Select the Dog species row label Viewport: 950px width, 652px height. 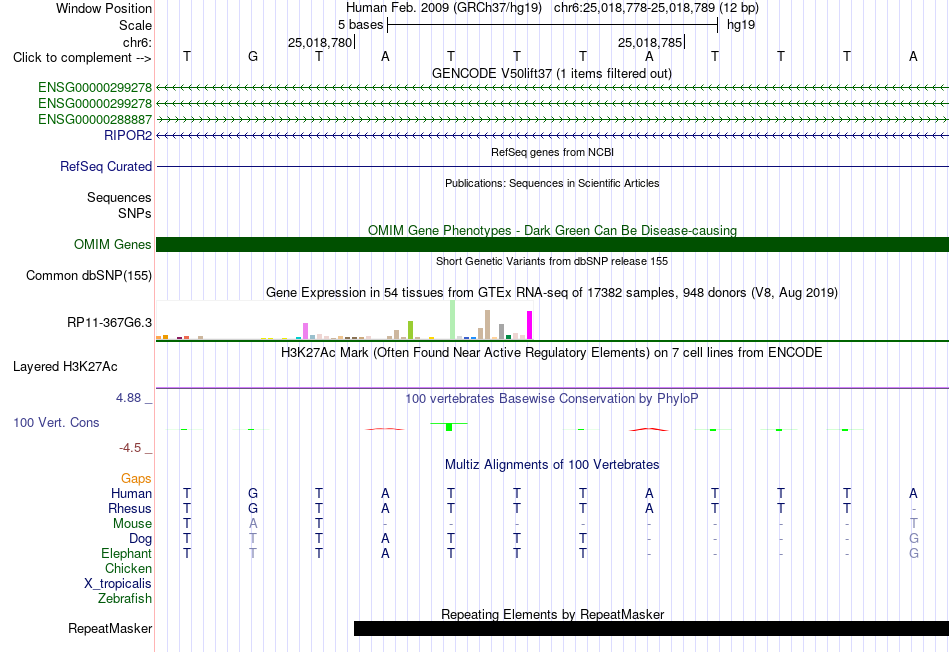140,538
